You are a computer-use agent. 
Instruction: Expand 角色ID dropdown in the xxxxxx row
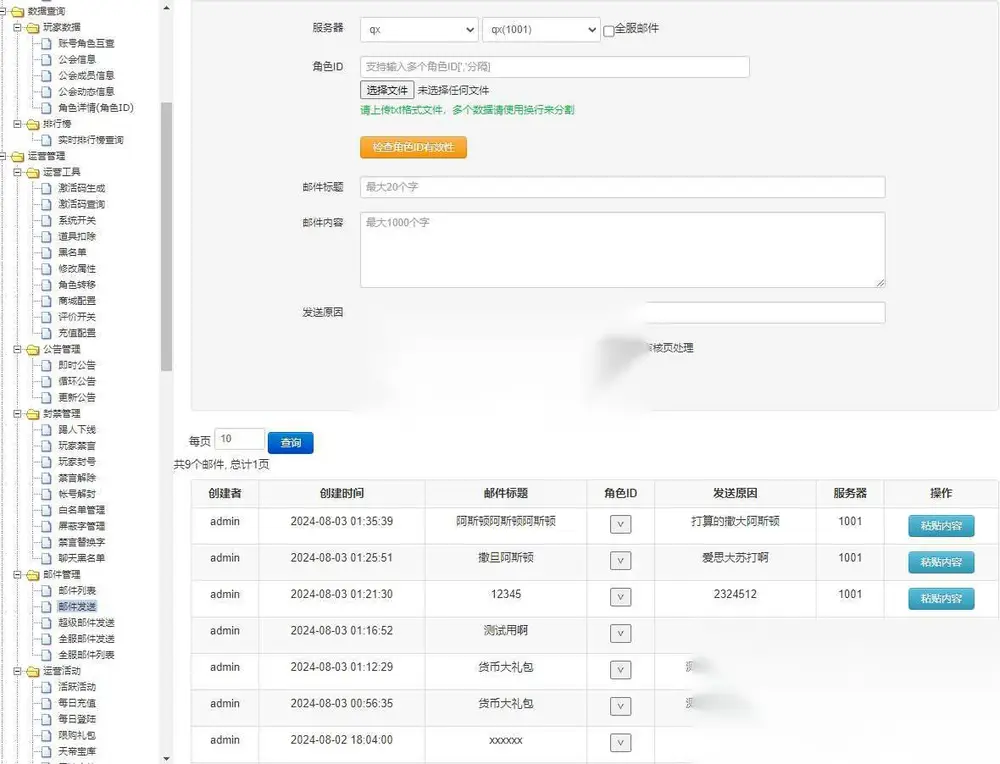pyautogui.click(x=621, y=742)
